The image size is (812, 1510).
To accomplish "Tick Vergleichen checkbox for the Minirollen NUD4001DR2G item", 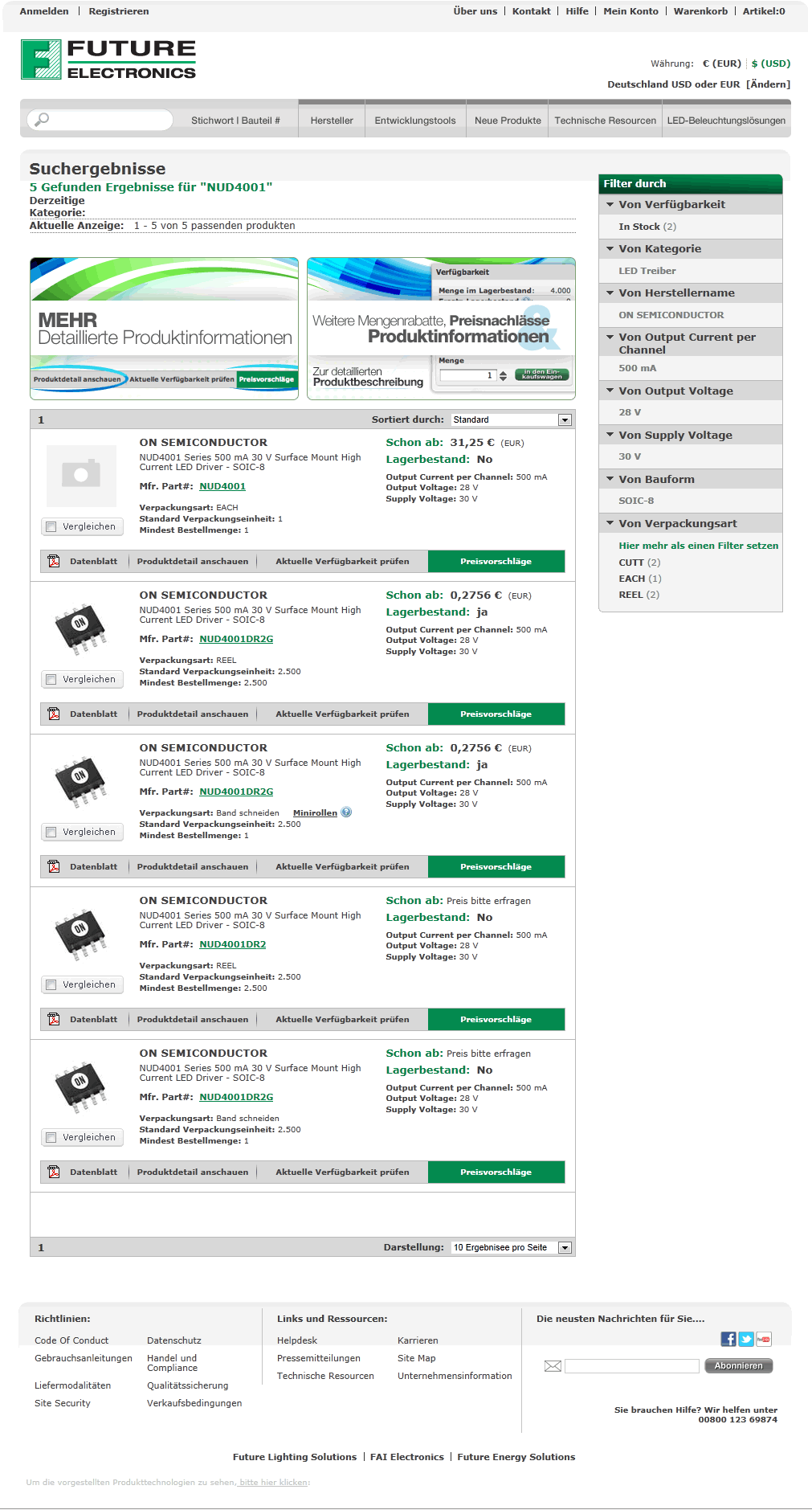I will click(x=51, y=833).
